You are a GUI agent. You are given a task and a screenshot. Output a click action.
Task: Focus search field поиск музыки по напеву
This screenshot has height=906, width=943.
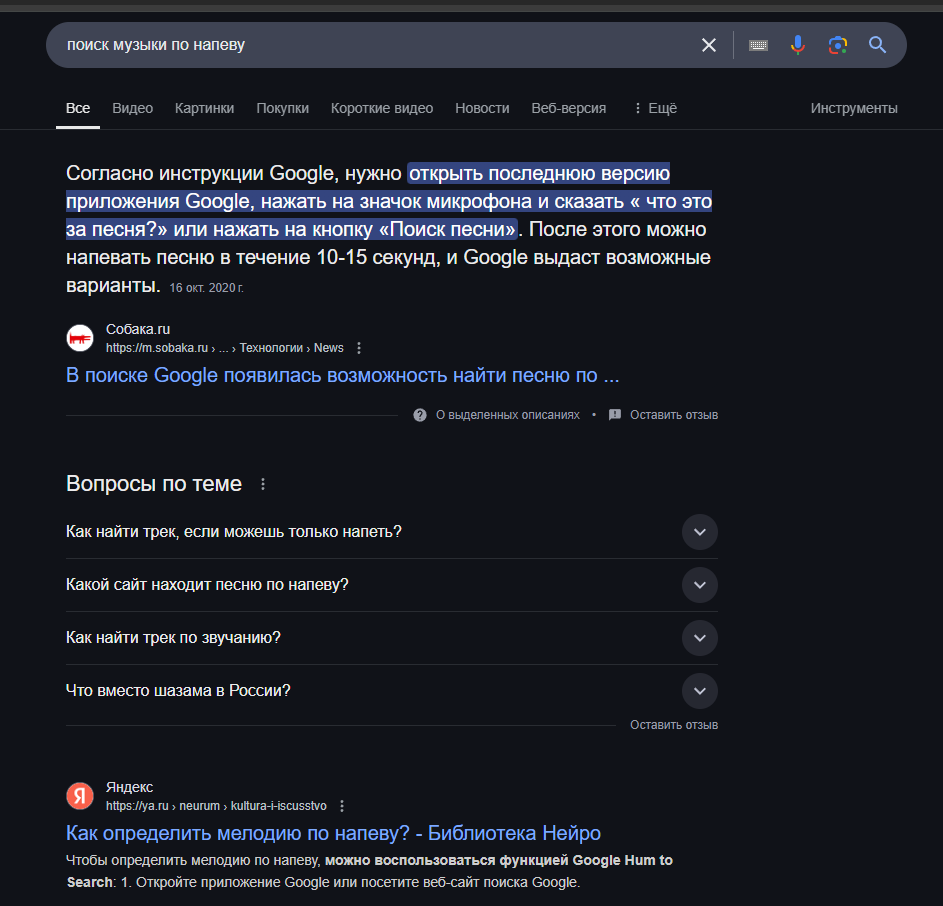click(373, 45)
